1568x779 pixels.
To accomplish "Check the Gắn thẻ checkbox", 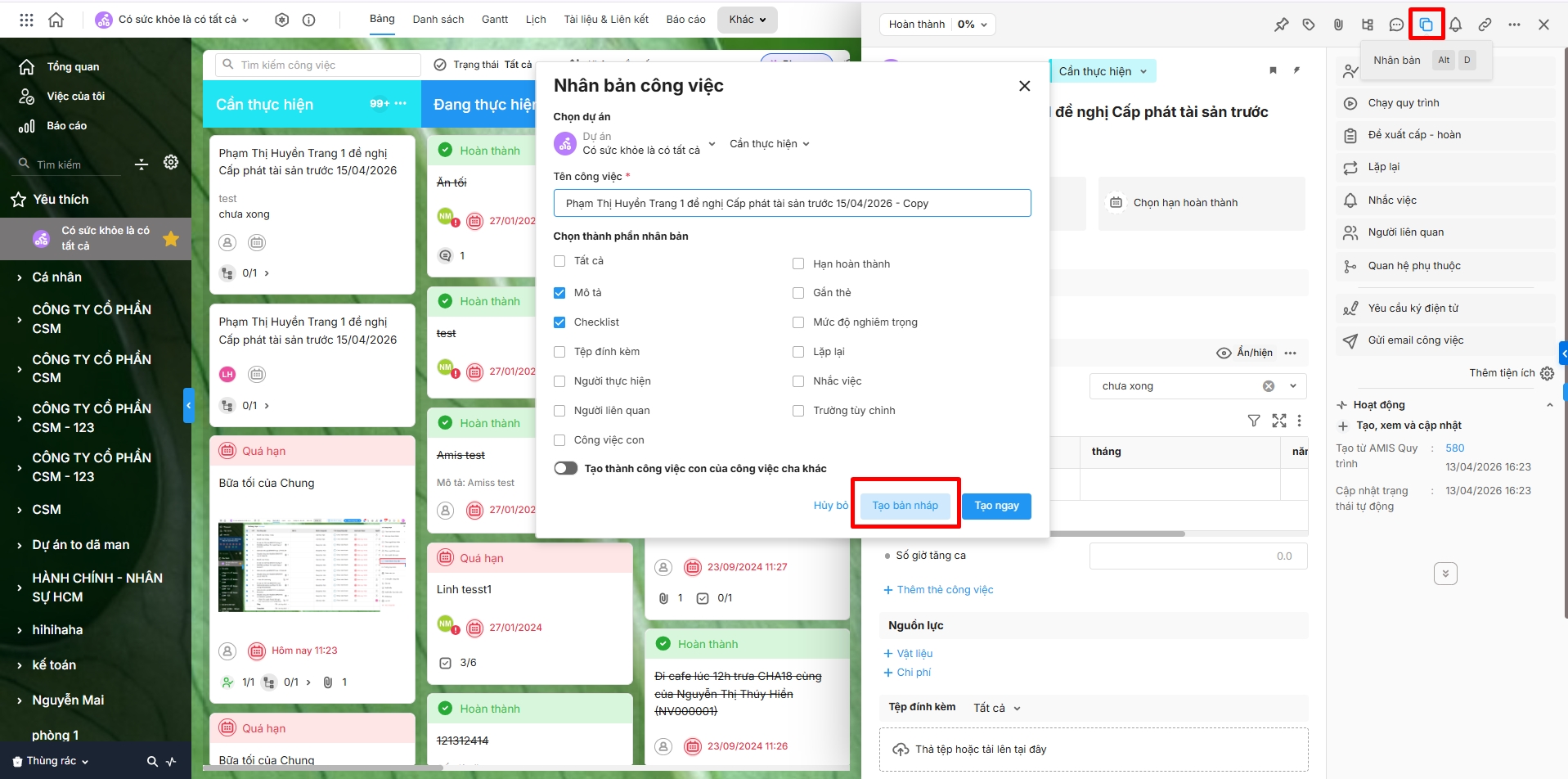I will pyautogui.click(x=798, y=293).
